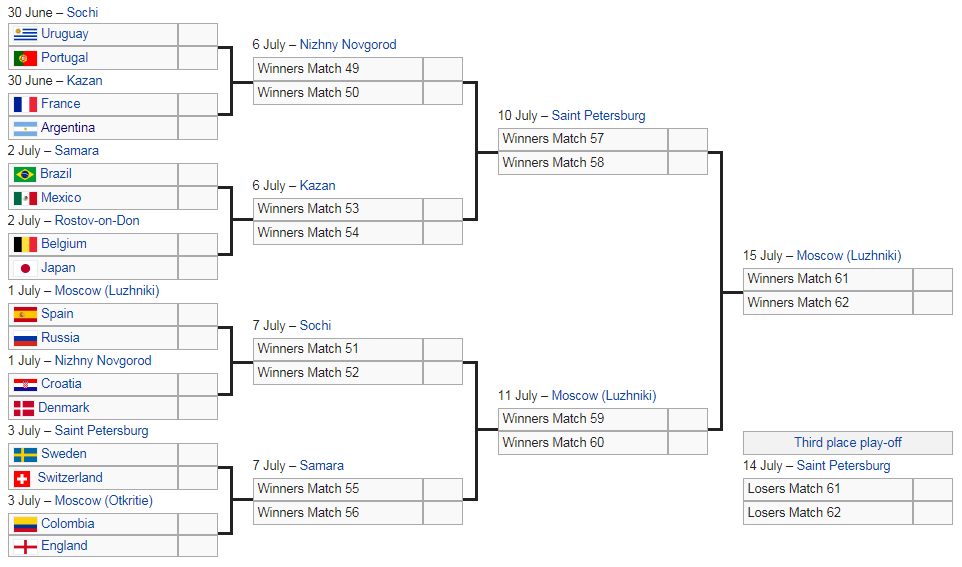The width and height of the screenshot is (962, 567).
Task: Follow the Rostov-on-Don venue link
Action: (x=97, y=220)
